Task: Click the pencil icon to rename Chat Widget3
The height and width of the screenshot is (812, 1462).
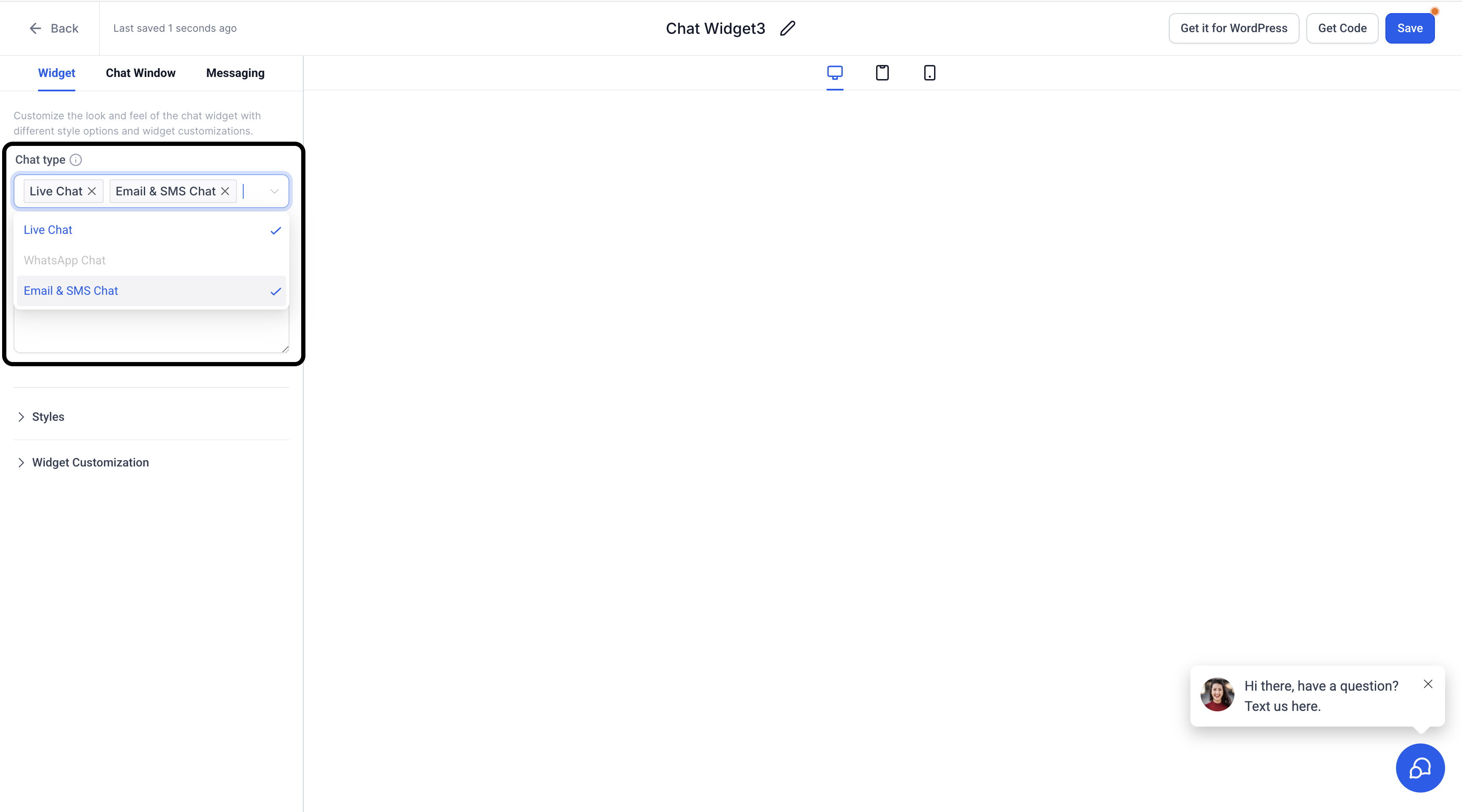Action: click(x=787, y=28)
